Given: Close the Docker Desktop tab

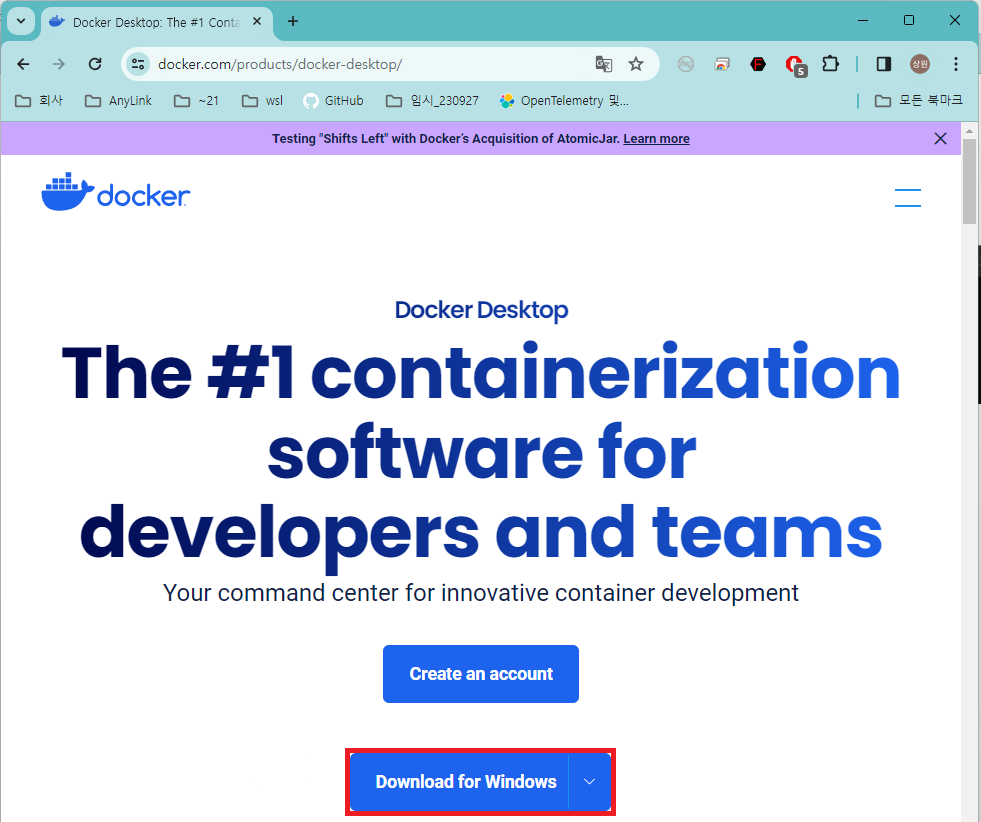Looking at the screenshot, I should point(257,21).
